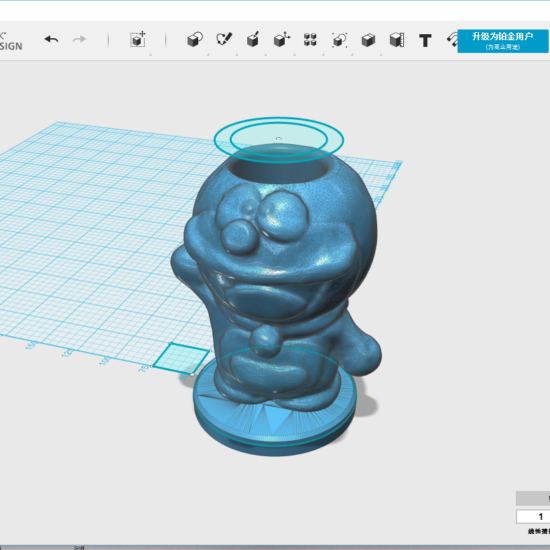Image resolution: width=550 pixels, height=550 pixels.
Task: Open the Modify tools menu
Action: pyautogui.click(x=282, y=40)
